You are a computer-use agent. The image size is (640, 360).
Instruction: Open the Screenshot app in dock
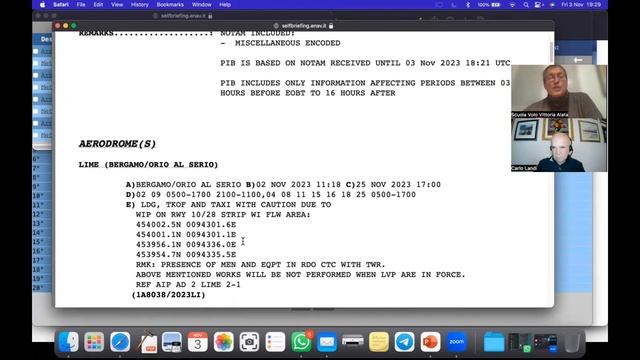point(249,342)
